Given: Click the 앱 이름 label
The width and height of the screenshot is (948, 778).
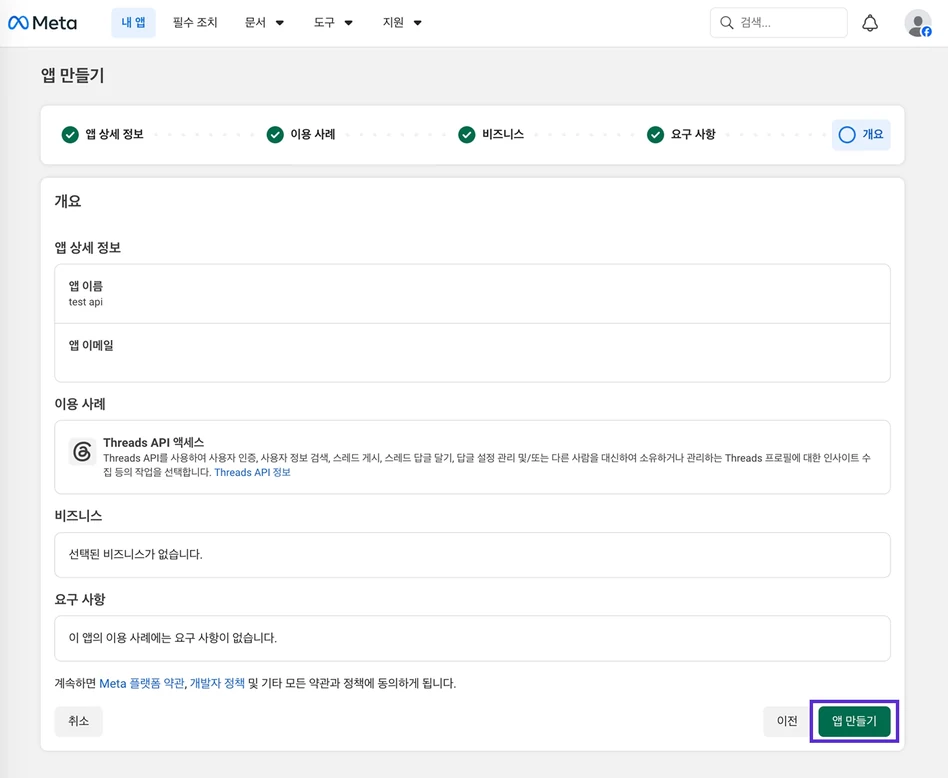Looking at the screenshot, I should [85, 285].
